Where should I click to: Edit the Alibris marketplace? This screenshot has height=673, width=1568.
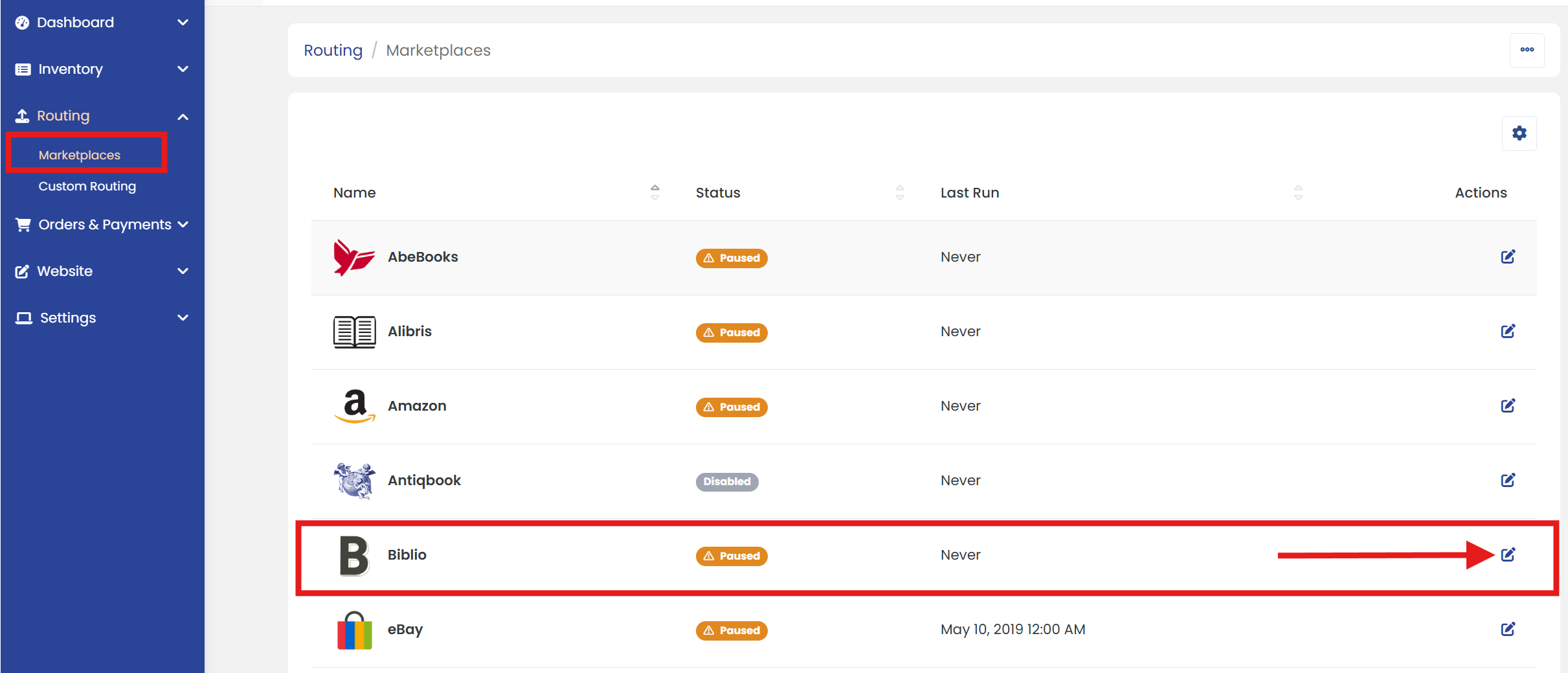[x=1508, y=331]
